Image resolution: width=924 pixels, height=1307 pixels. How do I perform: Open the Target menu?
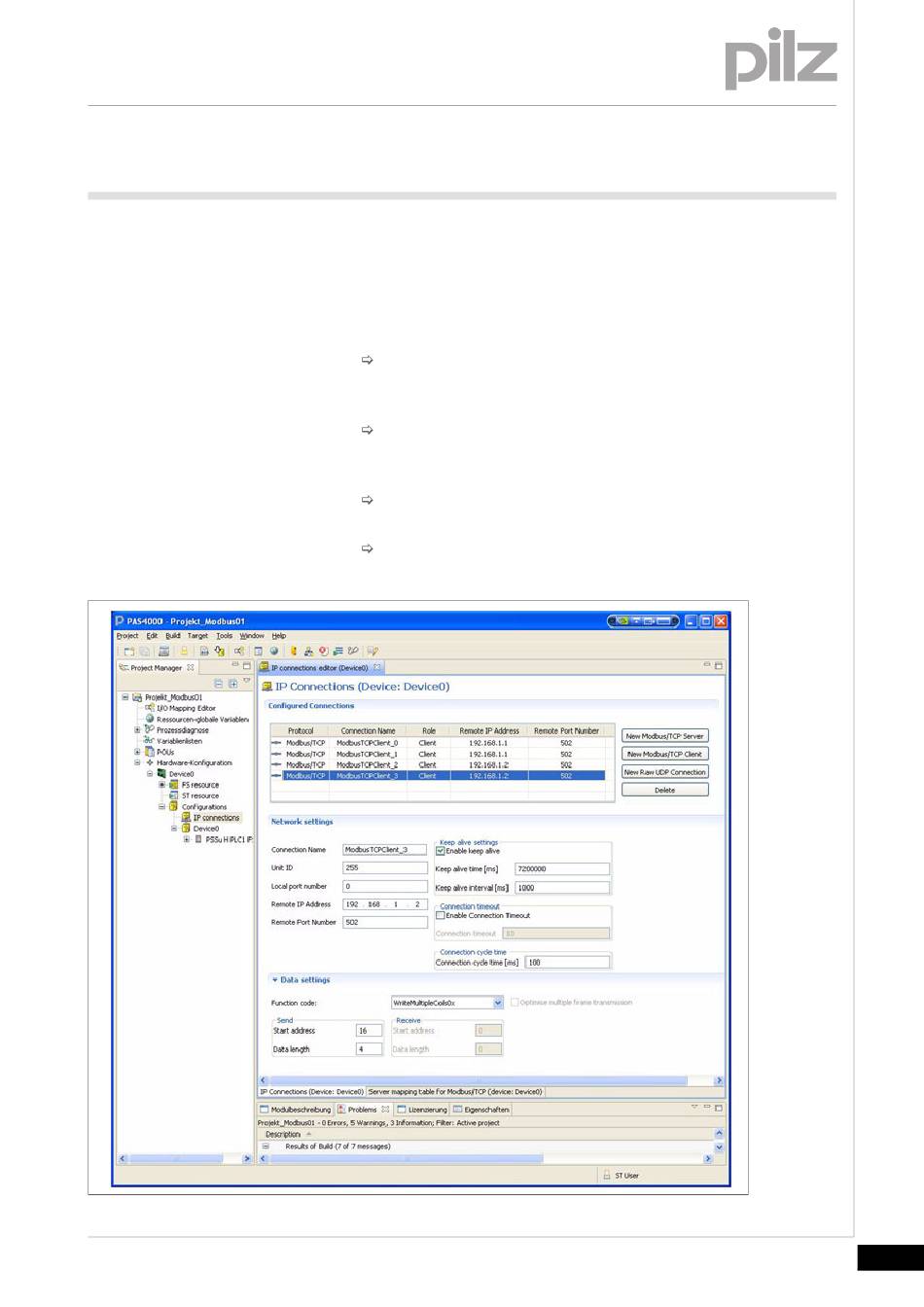click(x=197, y=636)
